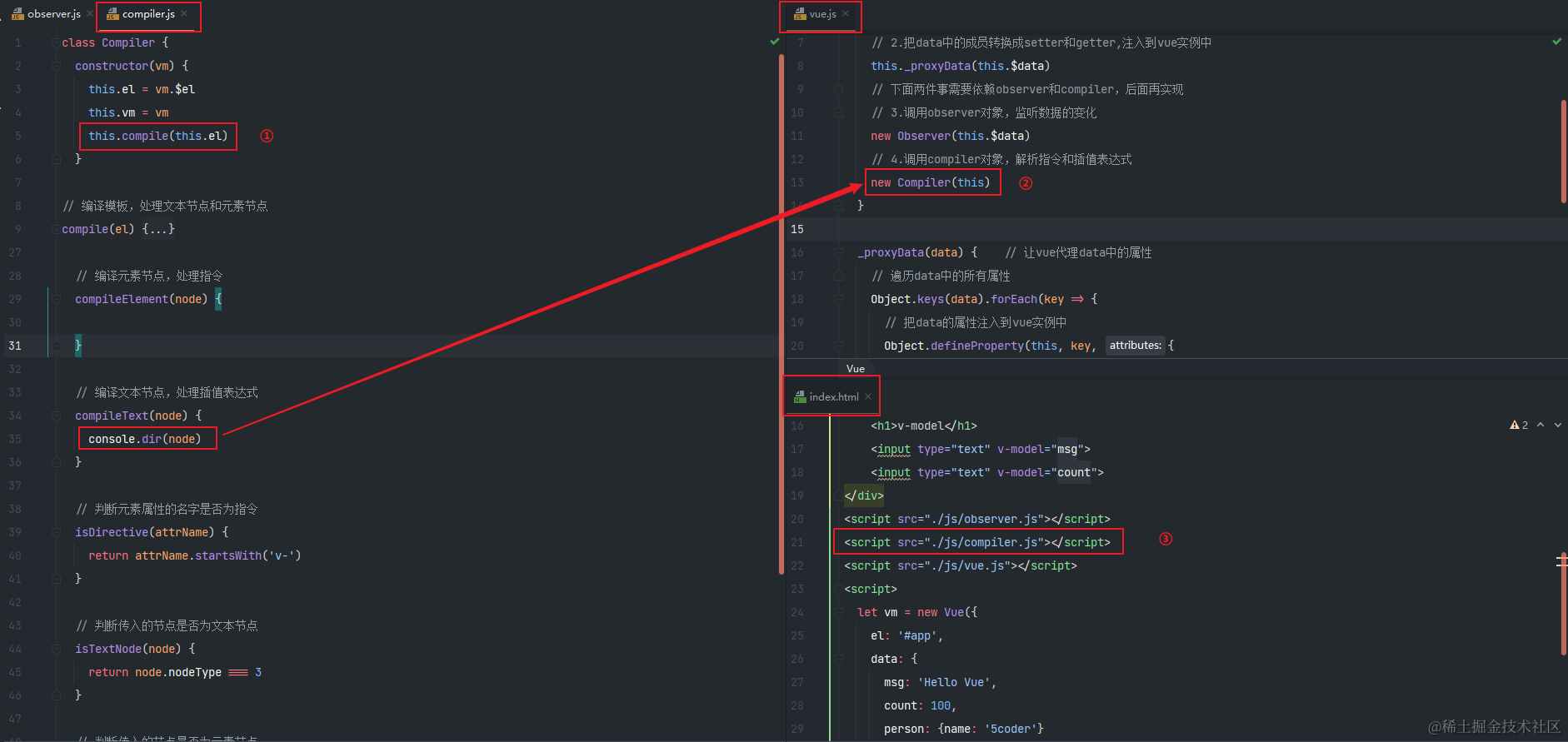Place cursor on console.dir(node)

point(145,439)
